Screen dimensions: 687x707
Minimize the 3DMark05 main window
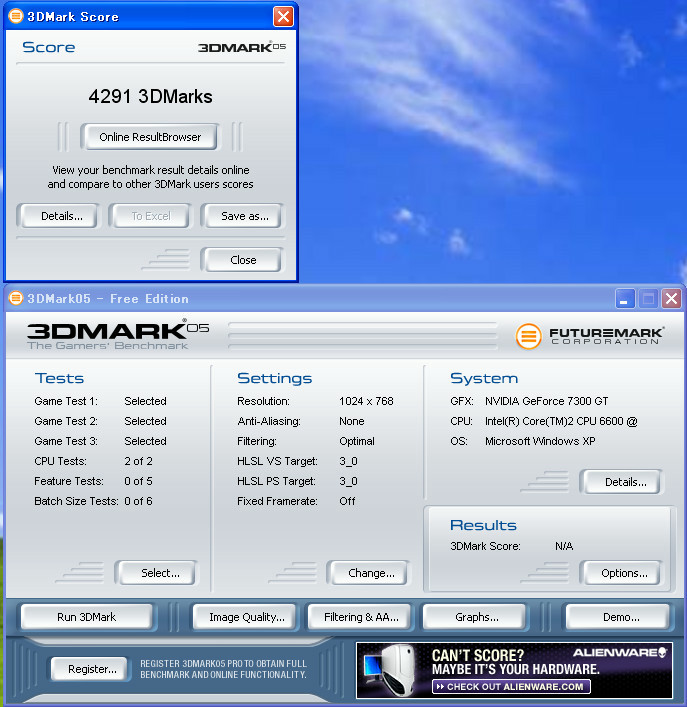coord(625,298)
